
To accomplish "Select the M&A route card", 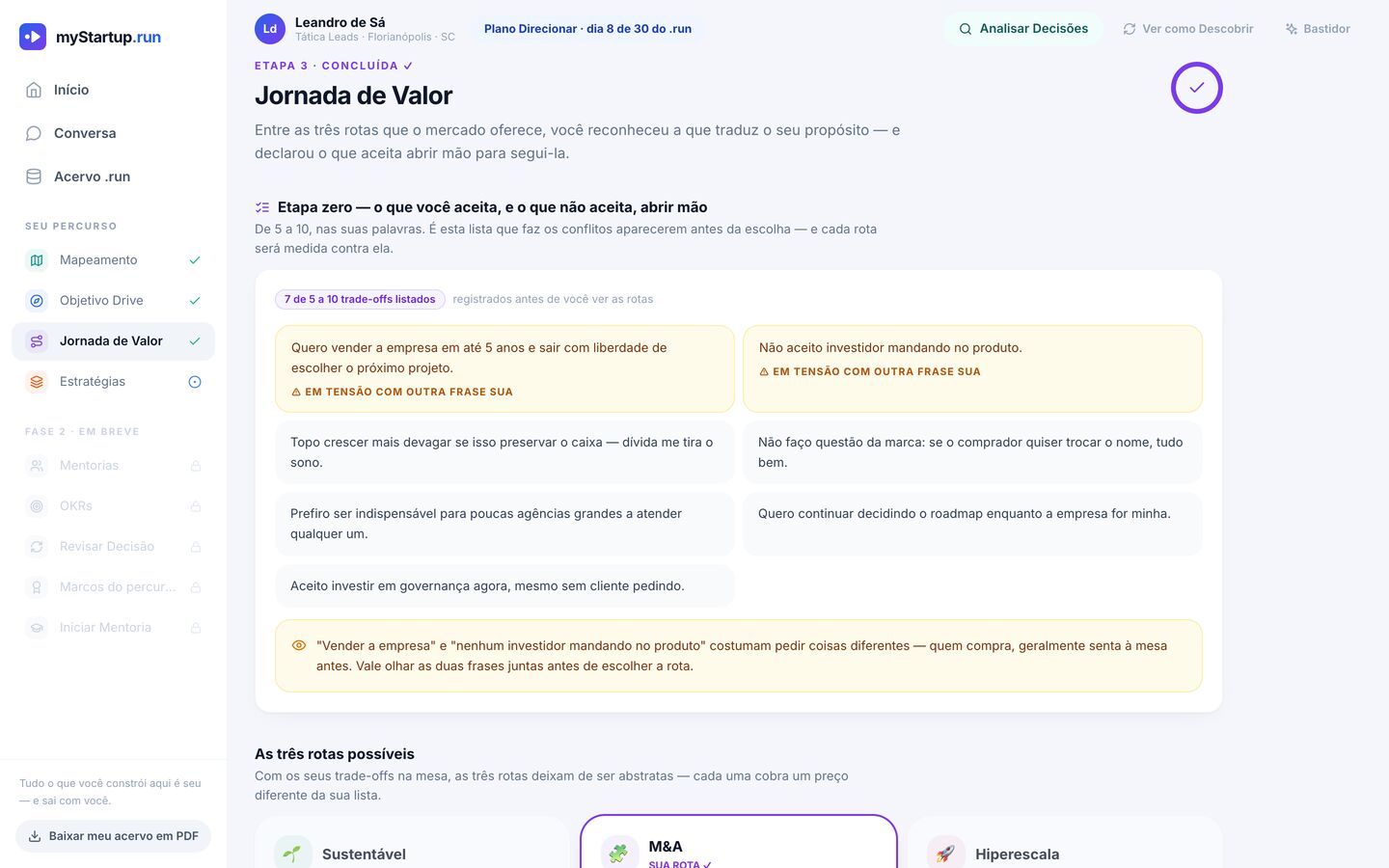I will coord(739,842).
